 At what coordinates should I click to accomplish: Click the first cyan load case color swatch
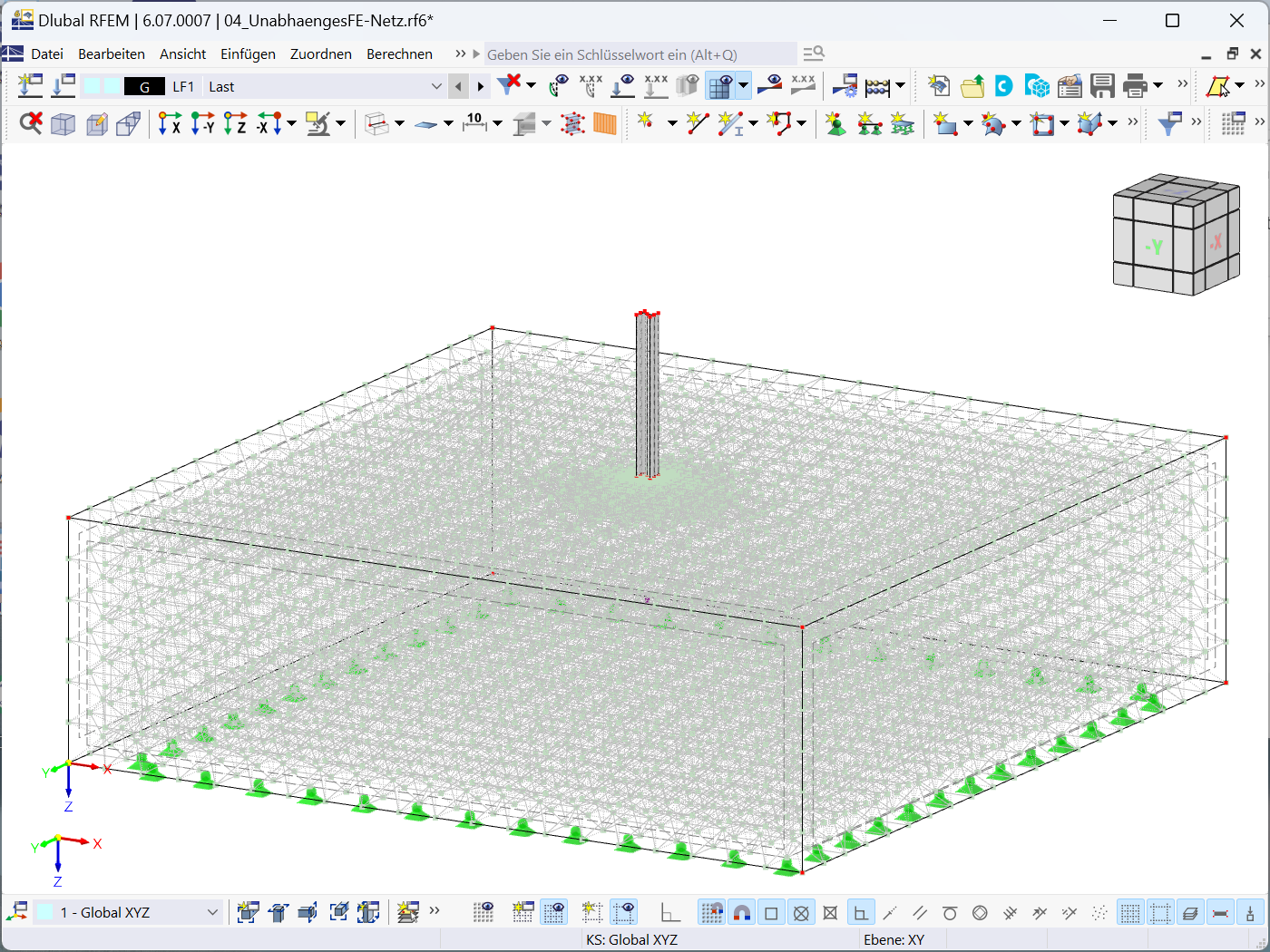pyautogui.click(x=91, y=87)
